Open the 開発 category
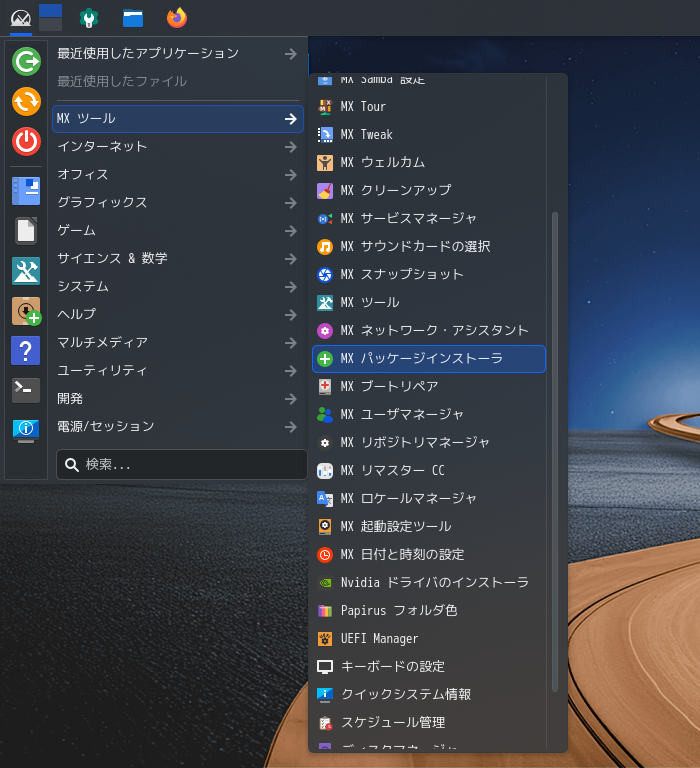The height and width of the screenshot is (768, 700). pyautogui.click(x=177, y=399)
